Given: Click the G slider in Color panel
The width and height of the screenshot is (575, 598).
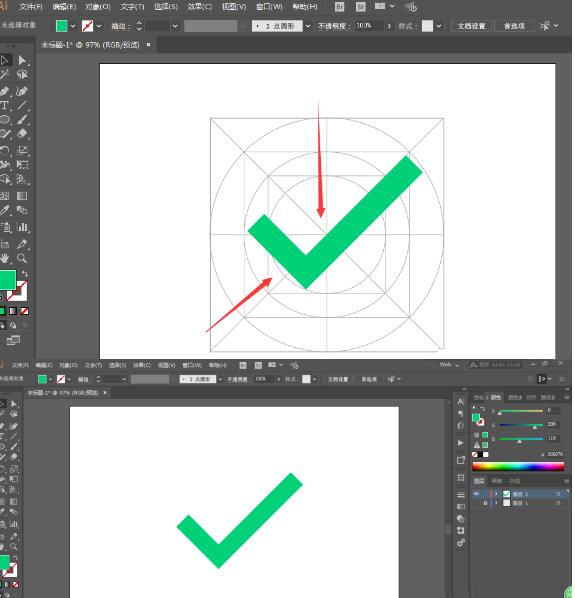Looking at the screenshot, I should [520, 425].
